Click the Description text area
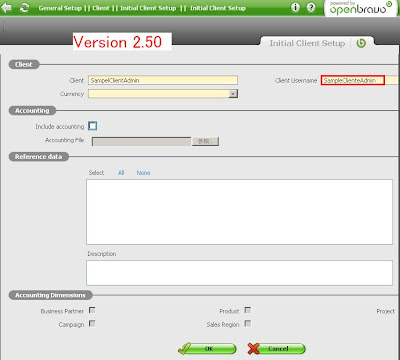The height and width of the screenshot is (360, 400). point(239,273)
